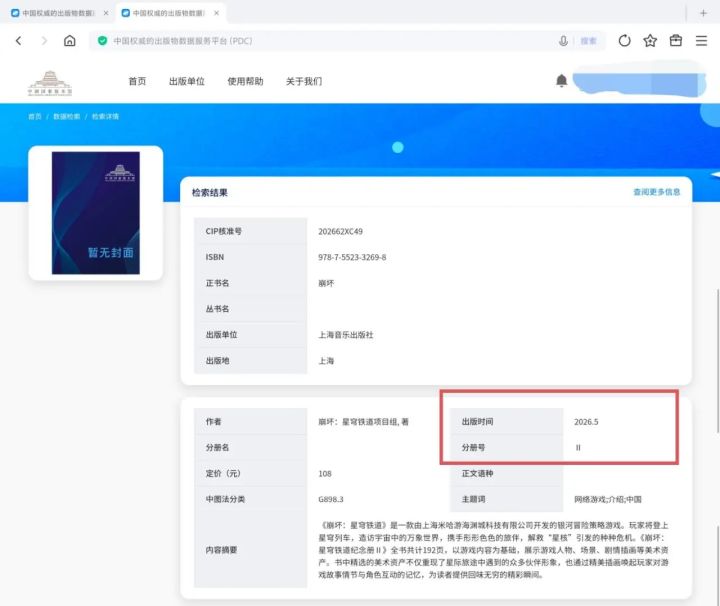Click the 暂无封面 book cover thumbnail
Screen dimensions: 720x606
(x=96, y=213)
